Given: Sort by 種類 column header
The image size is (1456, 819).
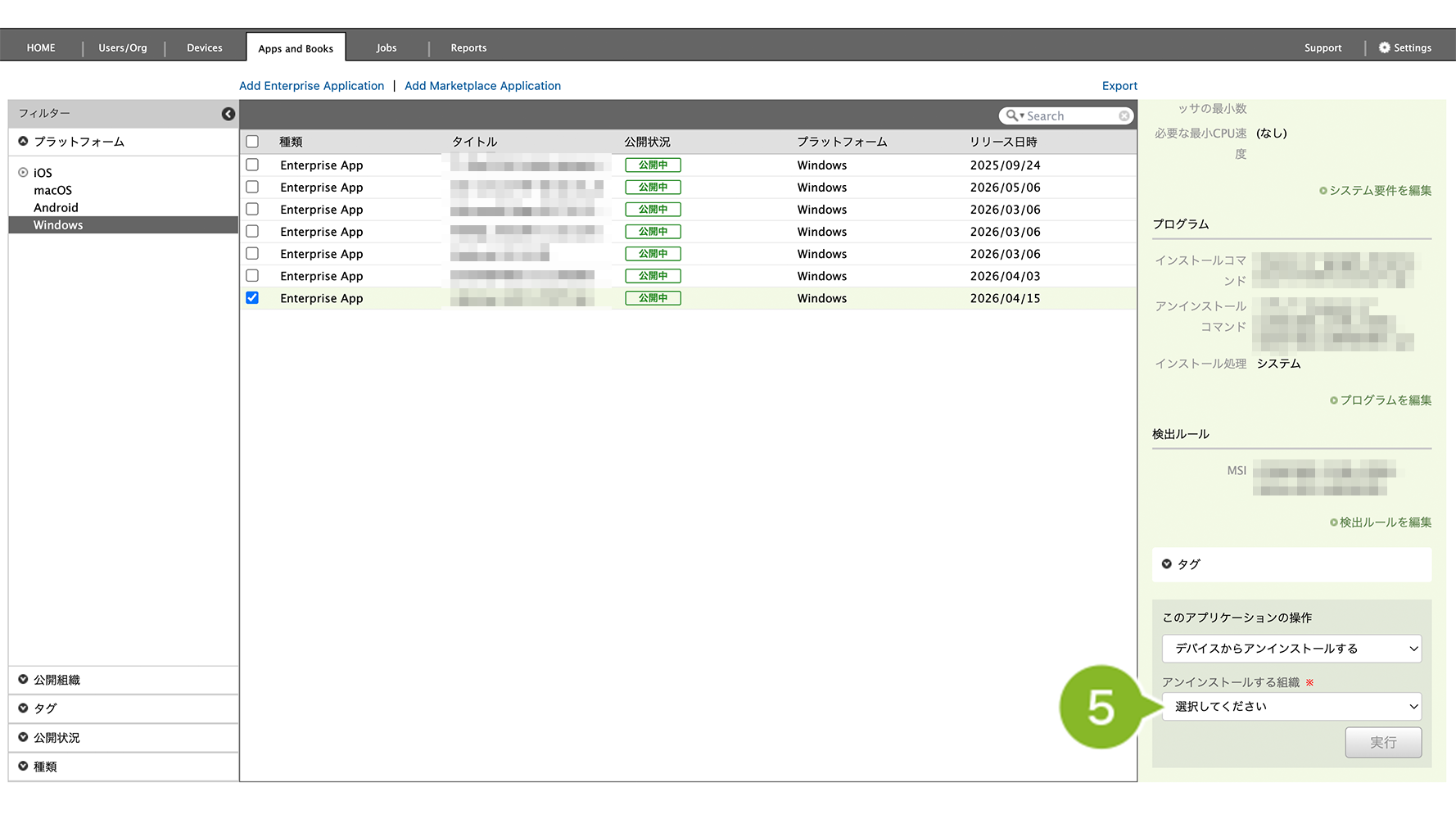Looking at the screenshot, I should pyautogui.click(x=291, y=143).
